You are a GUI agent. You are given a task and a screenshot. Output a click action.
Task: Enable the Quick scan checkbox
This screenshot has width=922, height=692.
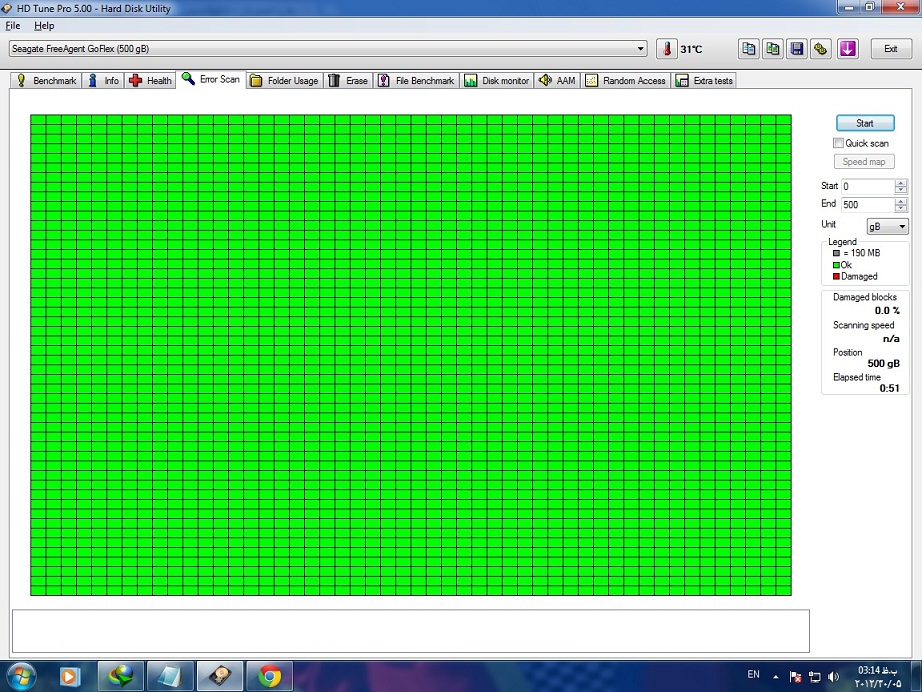[x=839, y=143]
